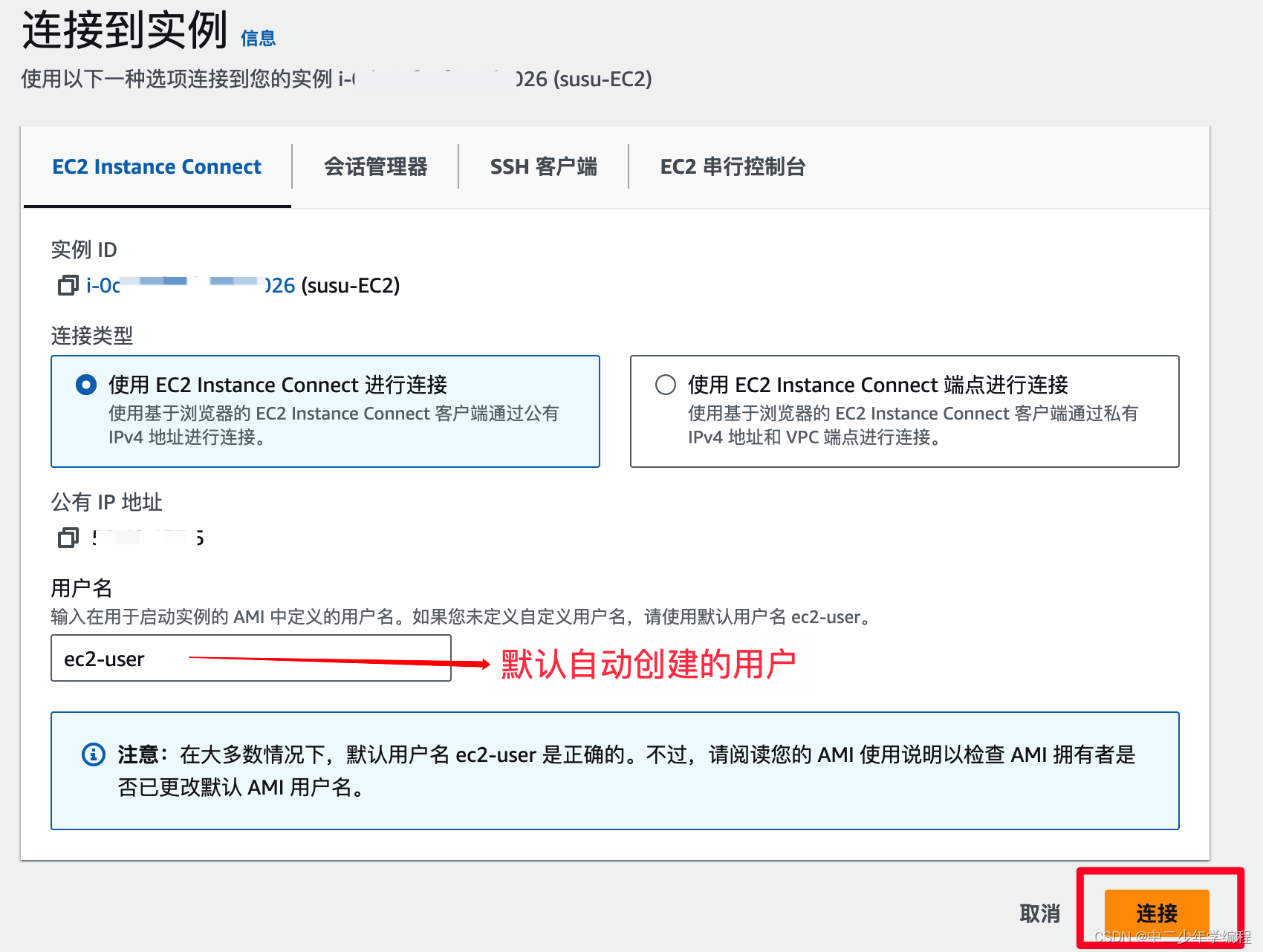1263x952 pixels.
Task: Click the 连接类型 label
Action: (92, 336)
